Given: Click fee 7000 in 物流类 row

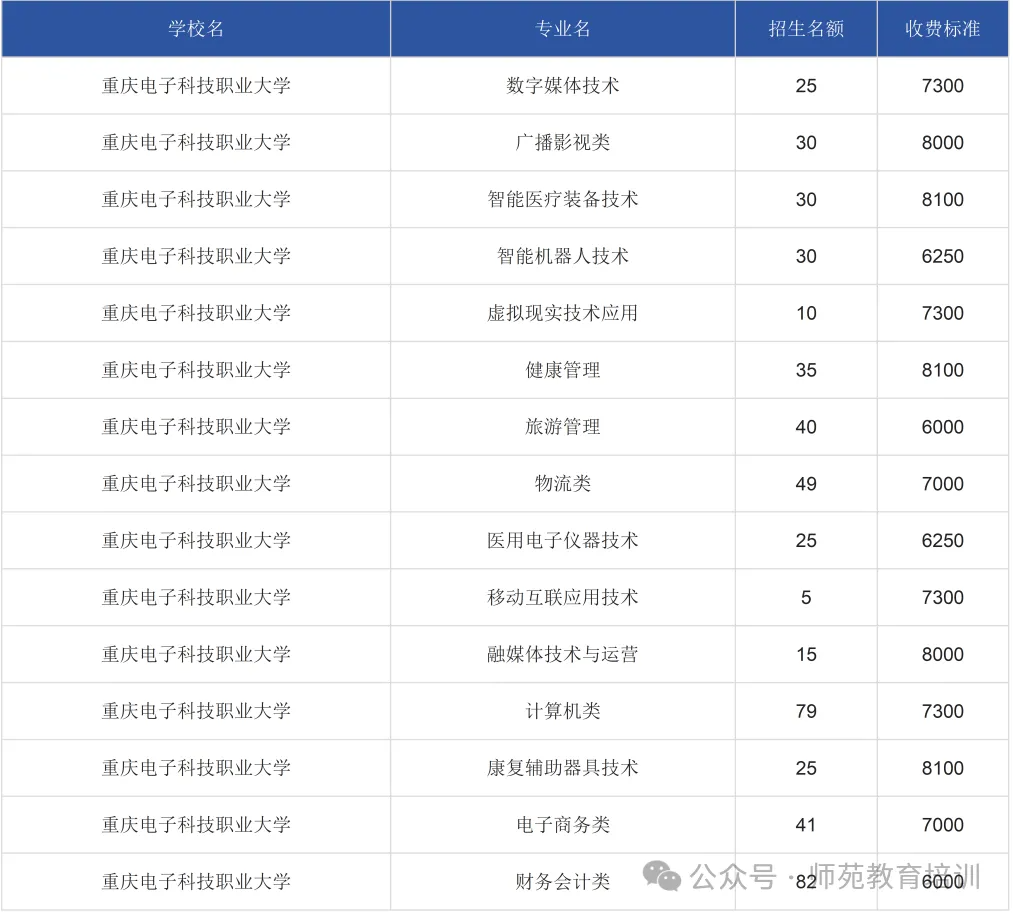Looking at the screenshot, I should click(x=943, y=484).
